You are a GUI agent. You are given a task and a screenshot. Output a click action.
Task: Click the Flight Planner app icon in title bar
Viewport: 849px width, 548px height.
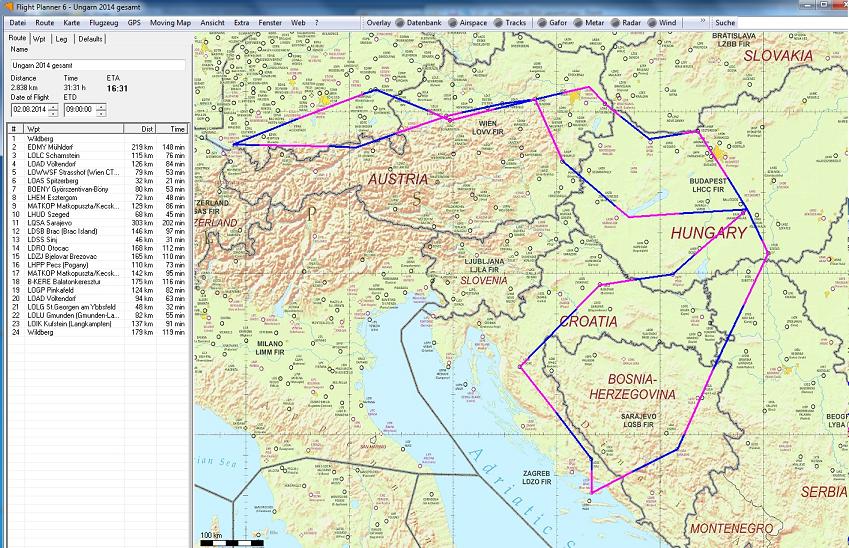(x=7, y=6)
